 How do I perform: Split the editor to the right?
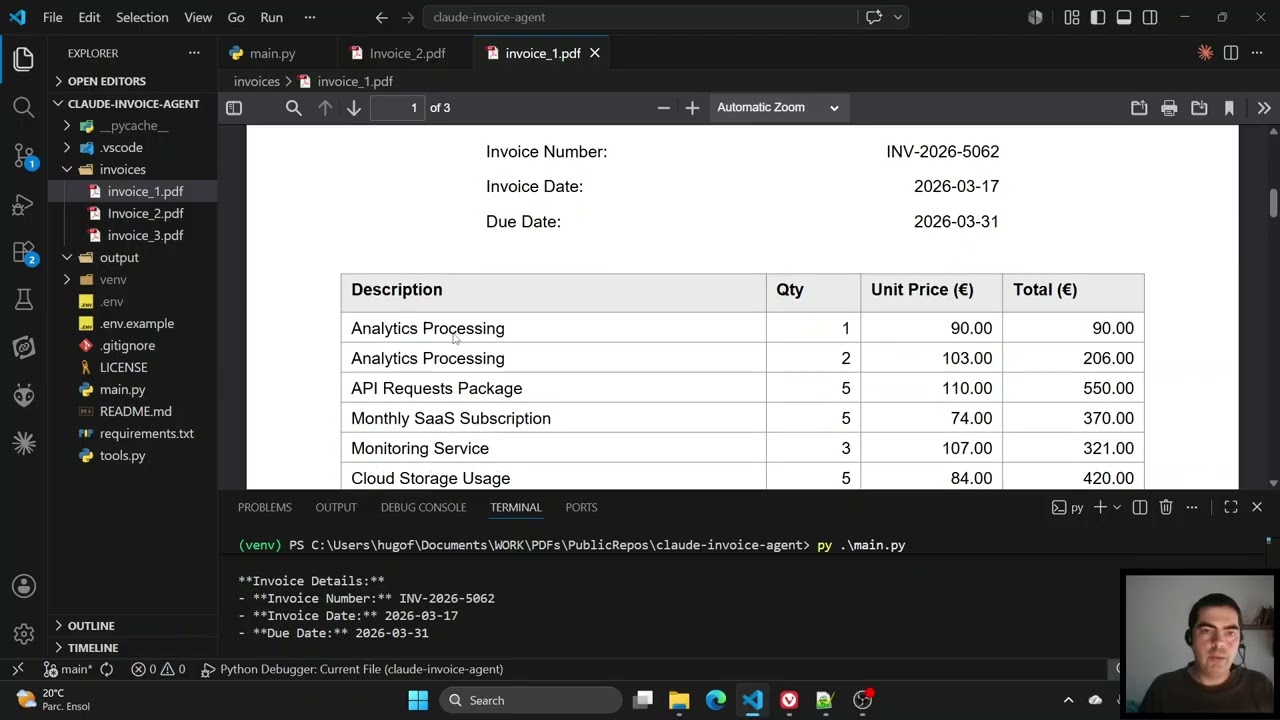coord(1231,53)
